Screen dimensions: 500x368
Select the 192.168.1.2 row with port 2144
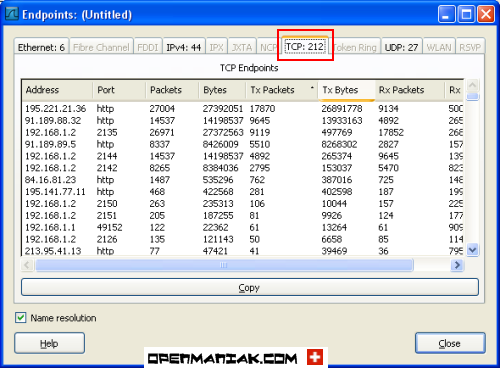pyautogui.click(x=243, y=156)
